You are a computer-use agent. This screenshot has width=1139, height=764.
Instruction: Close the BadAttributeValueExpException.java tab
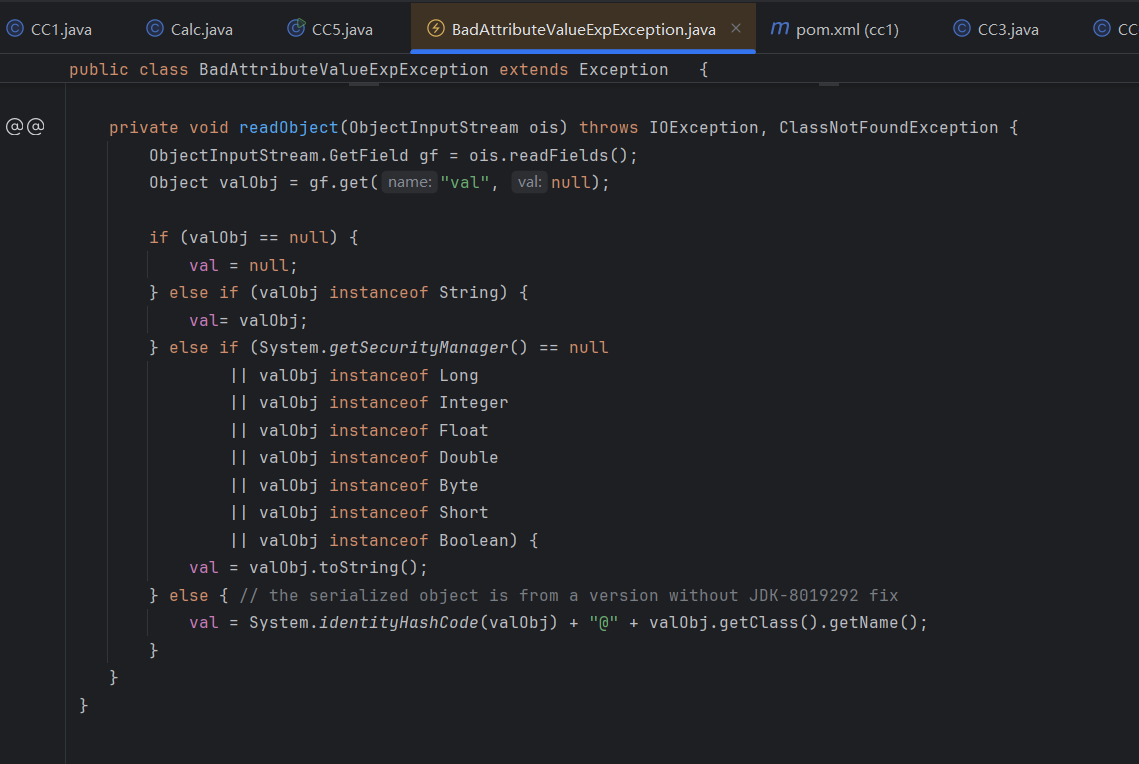[736, 29]
